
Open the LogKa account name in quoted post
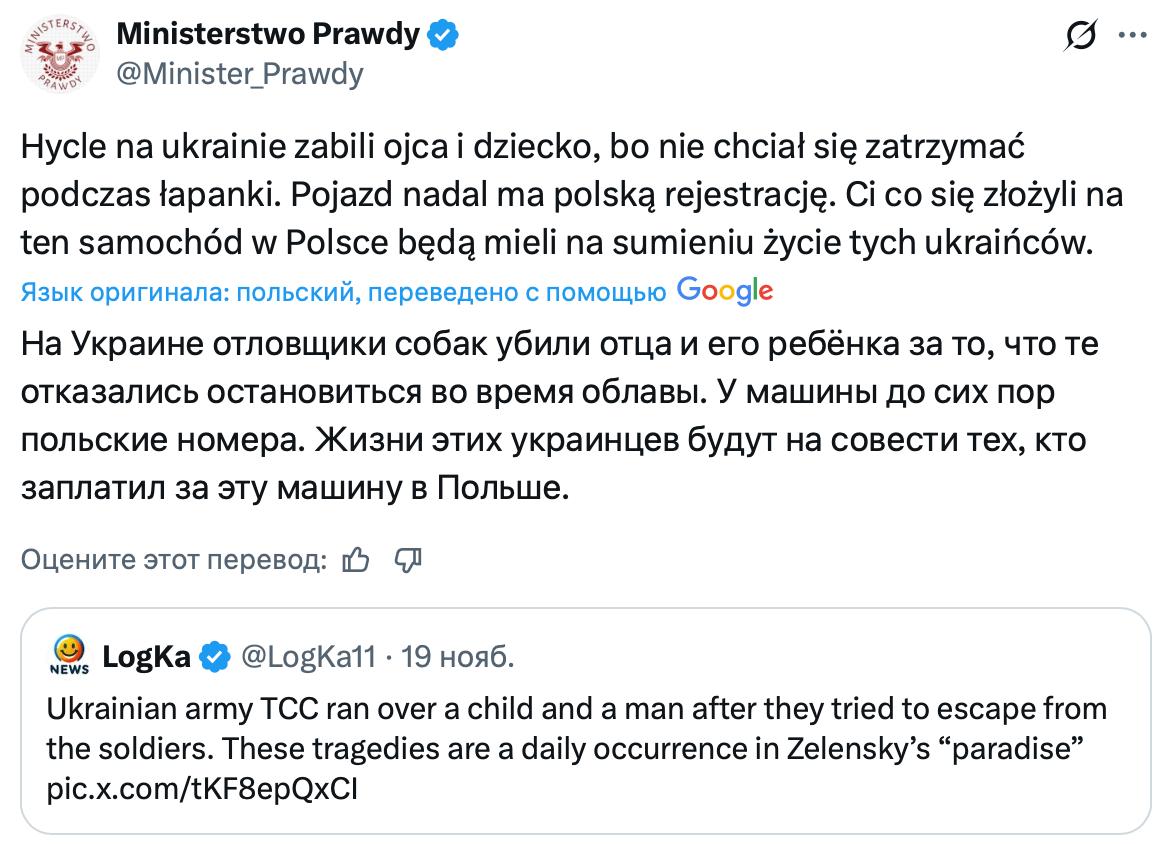point(147,657)
